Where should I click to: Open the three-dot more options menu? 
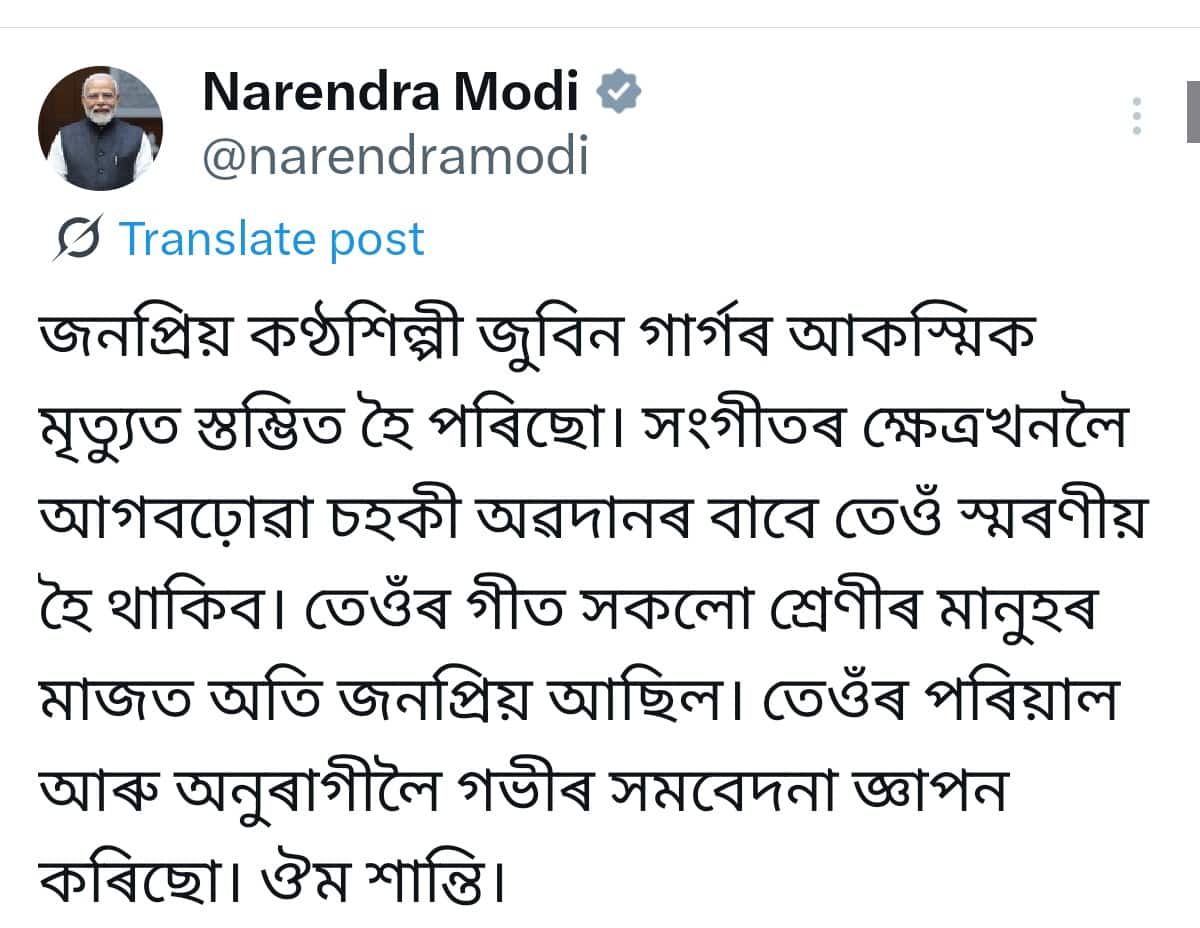[x=1137, y=117]
